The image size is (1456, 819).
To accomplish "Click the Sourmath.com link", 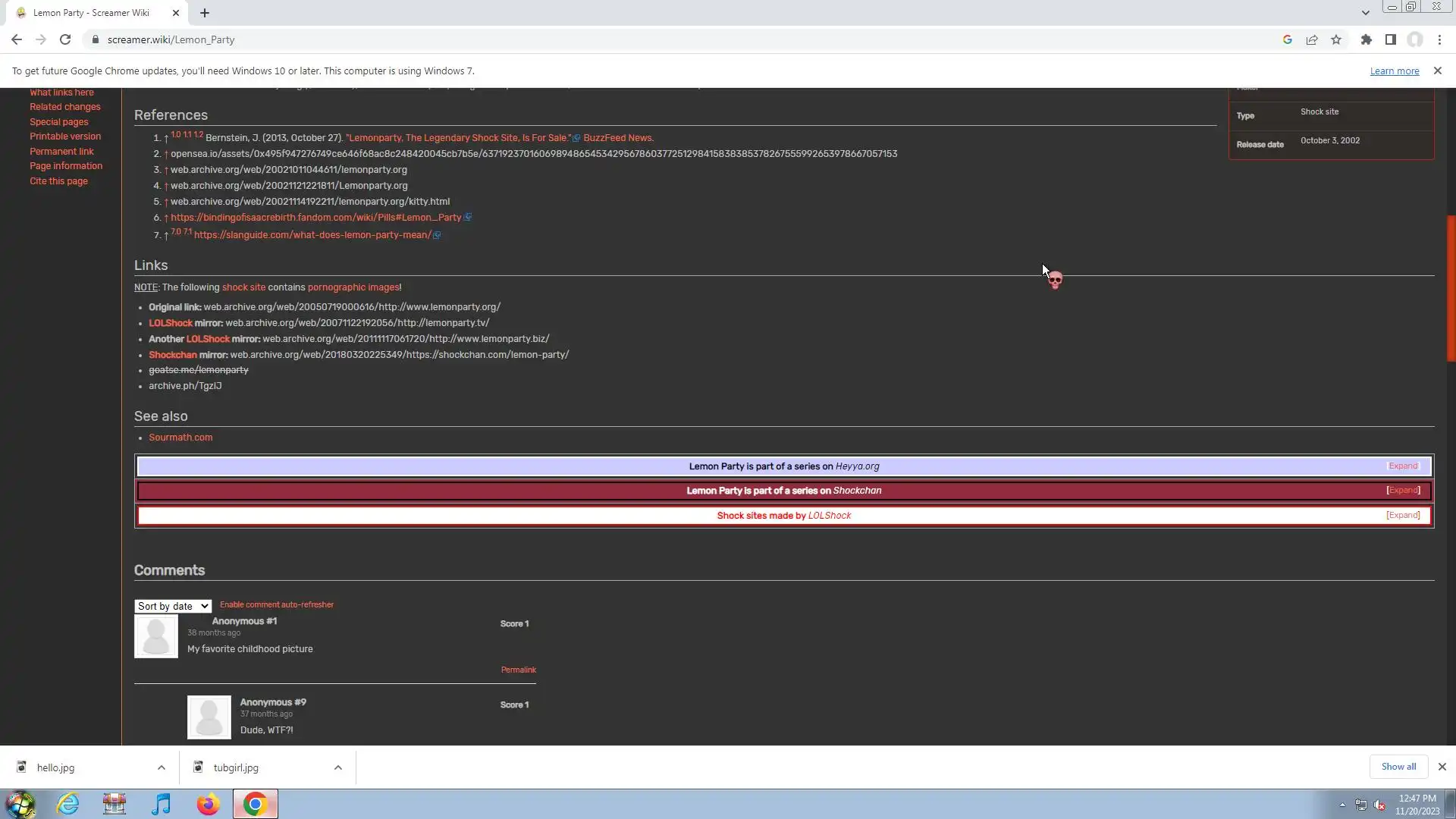I will (180, 438).
